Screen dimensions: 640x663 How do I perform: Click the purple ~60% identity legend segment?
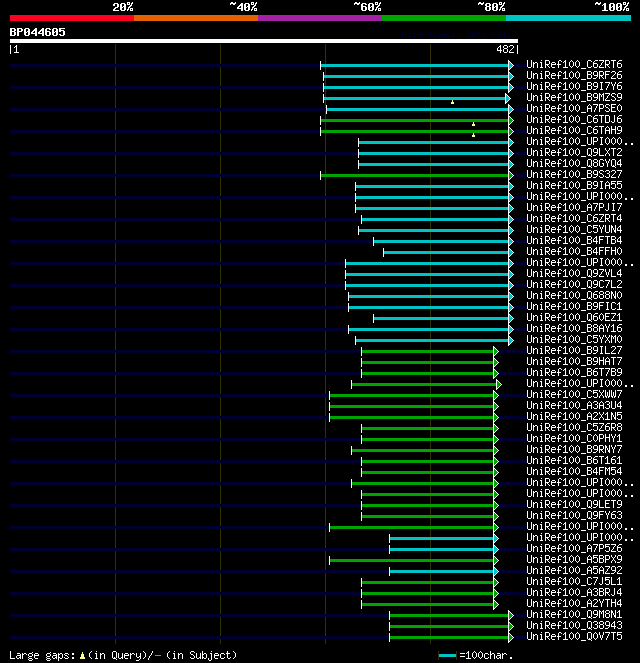[320, 18]
